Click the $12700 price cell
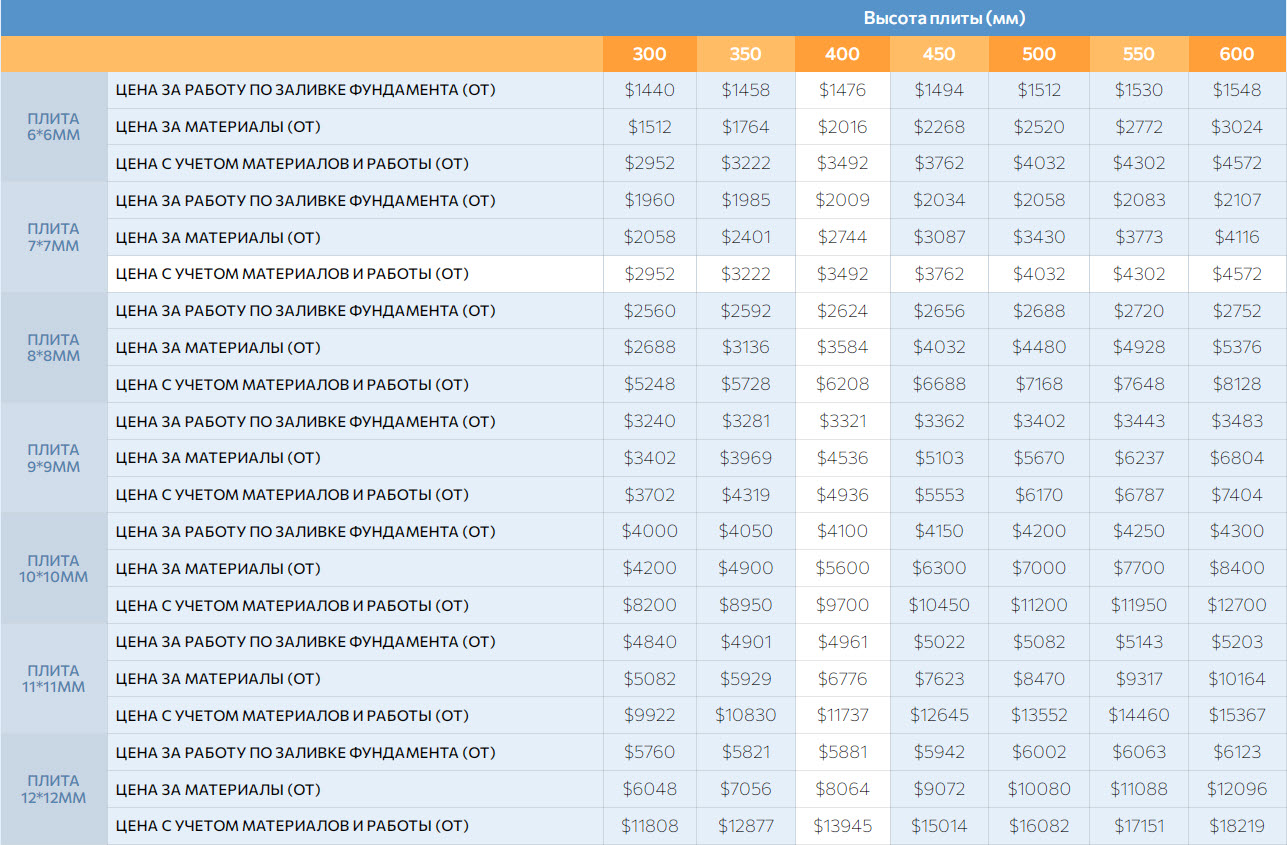This screenshot has width=1287, height=845. 1237,606
